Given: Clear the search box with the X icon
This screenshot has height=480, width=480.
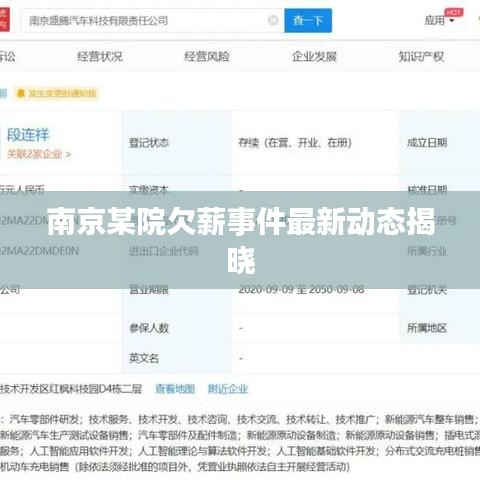Looking at the screenshot, I should click(x=273, y=20).
